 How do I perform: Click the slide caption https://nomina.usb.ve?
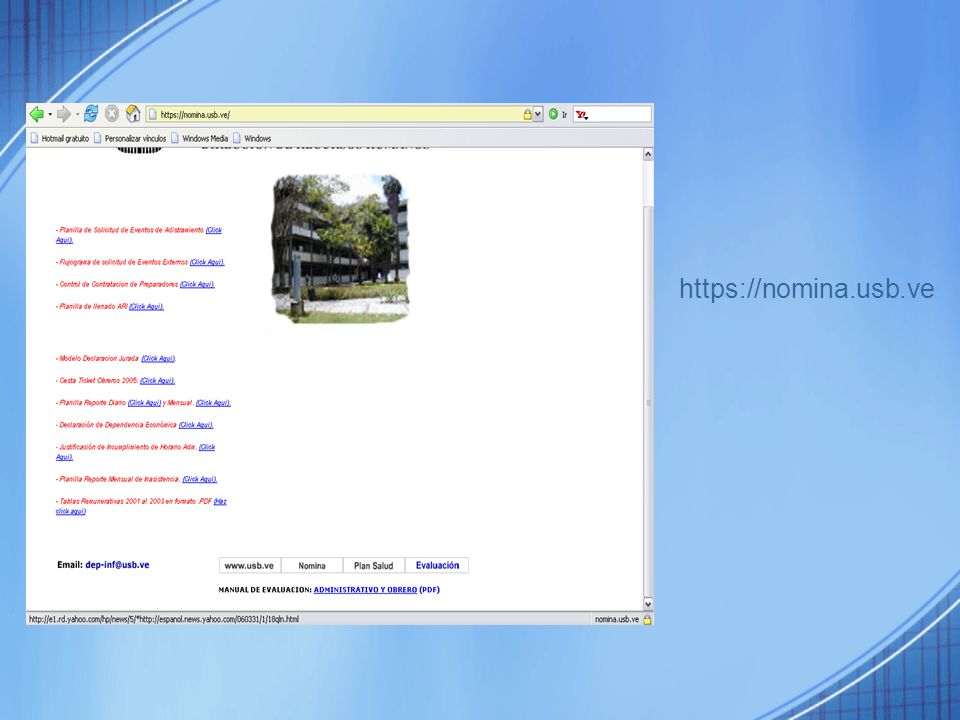pos(806,288)
